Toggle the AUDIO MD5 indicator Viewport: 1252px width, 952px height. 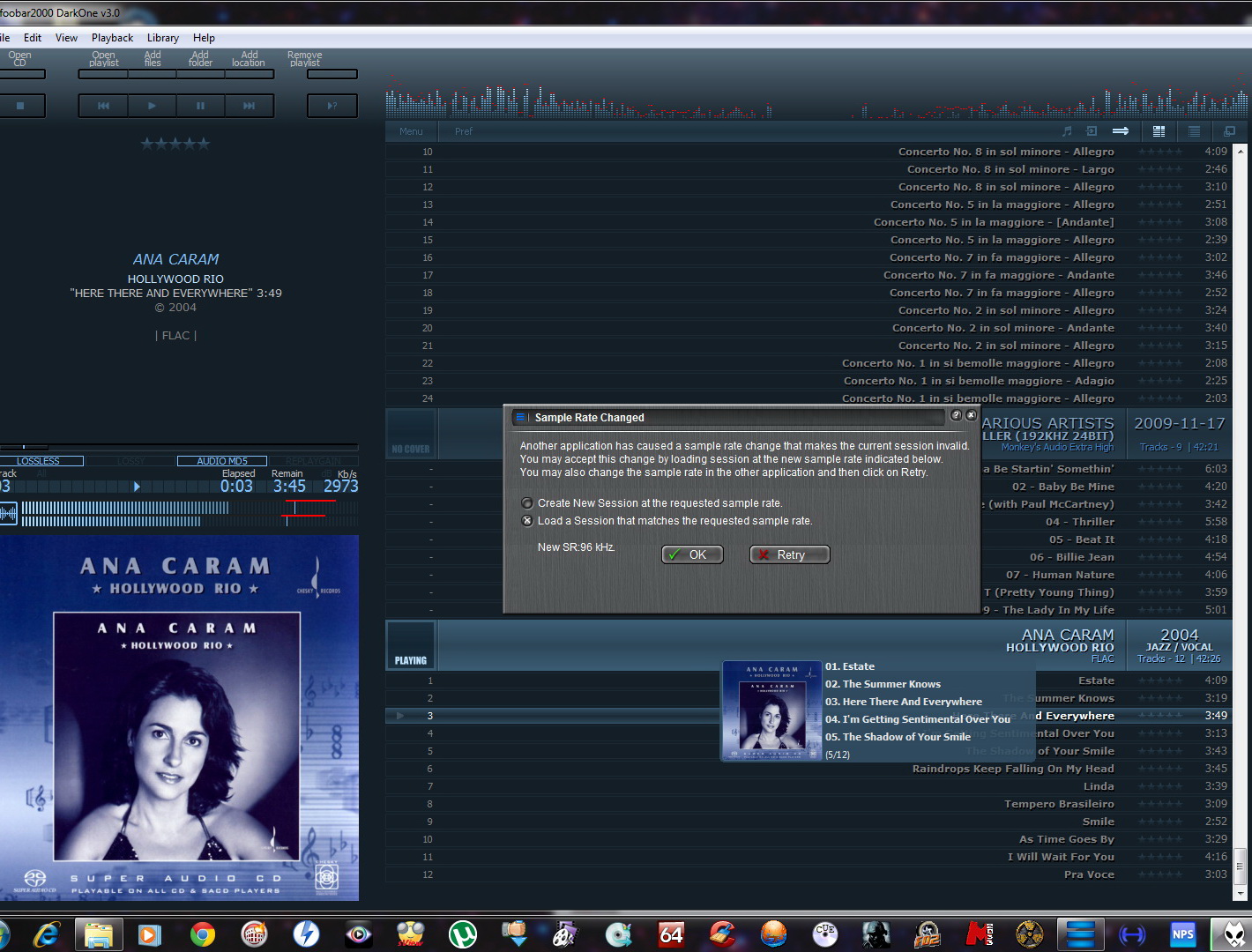pos(221,461)
